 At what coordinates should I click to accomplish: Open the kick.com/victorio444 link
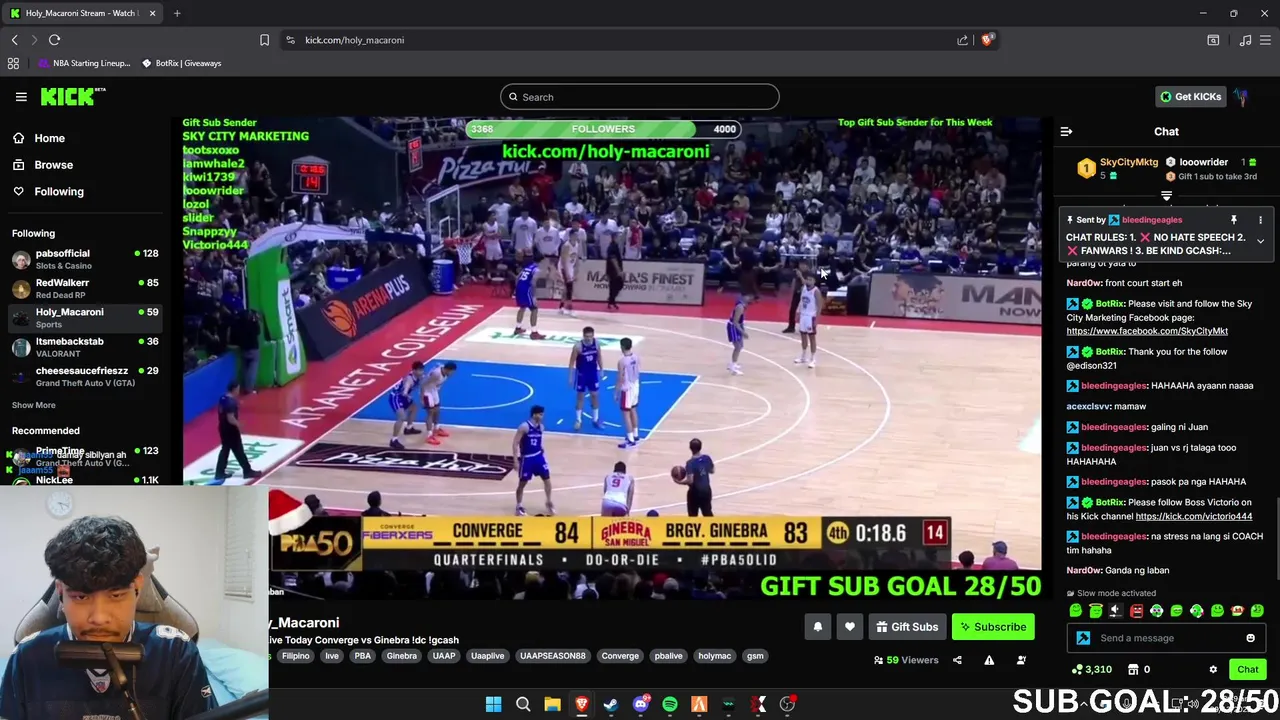[x=1193, y=517]
